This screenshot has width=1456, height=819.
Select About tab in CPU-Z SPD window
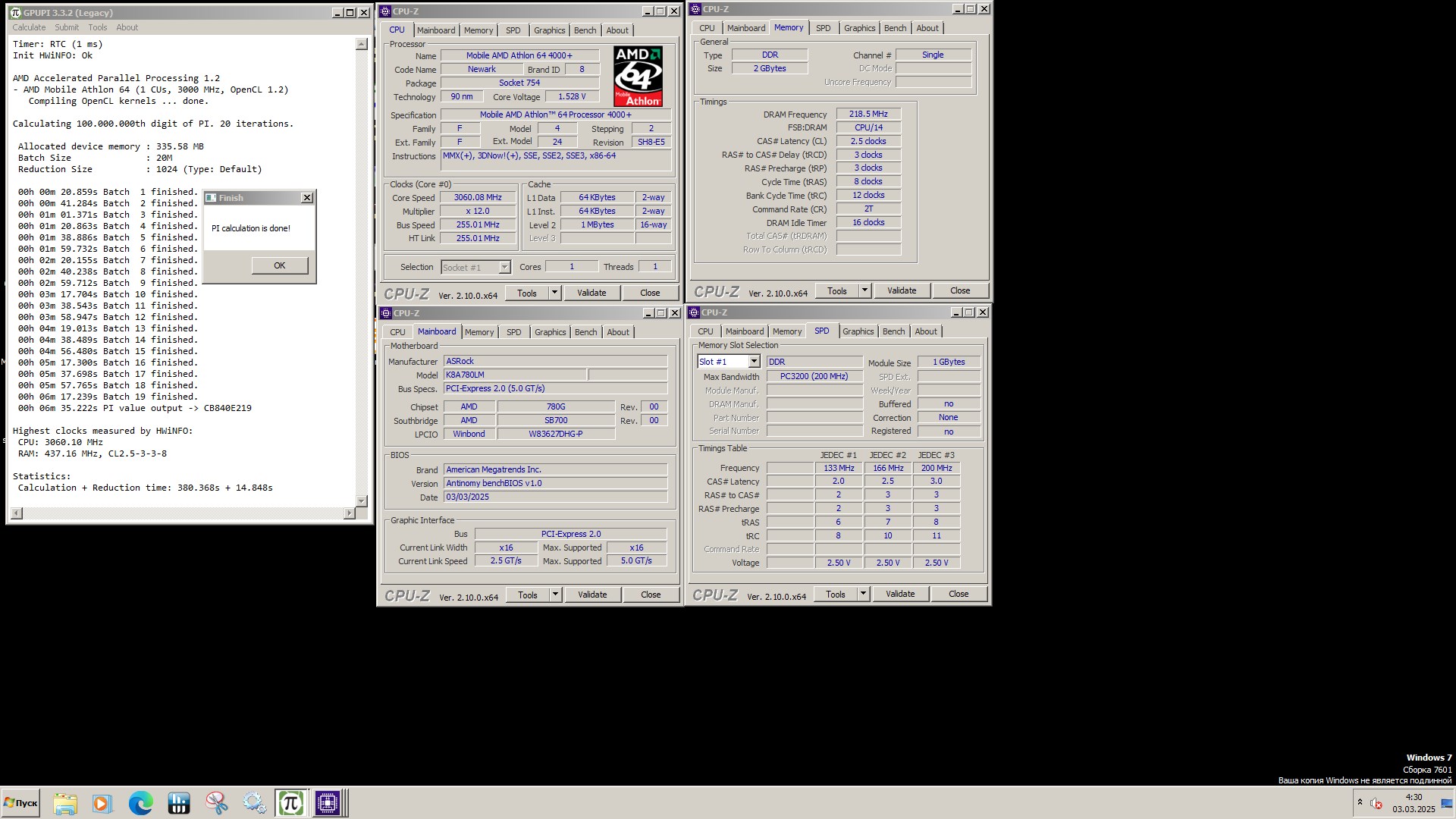pos(926,331)
